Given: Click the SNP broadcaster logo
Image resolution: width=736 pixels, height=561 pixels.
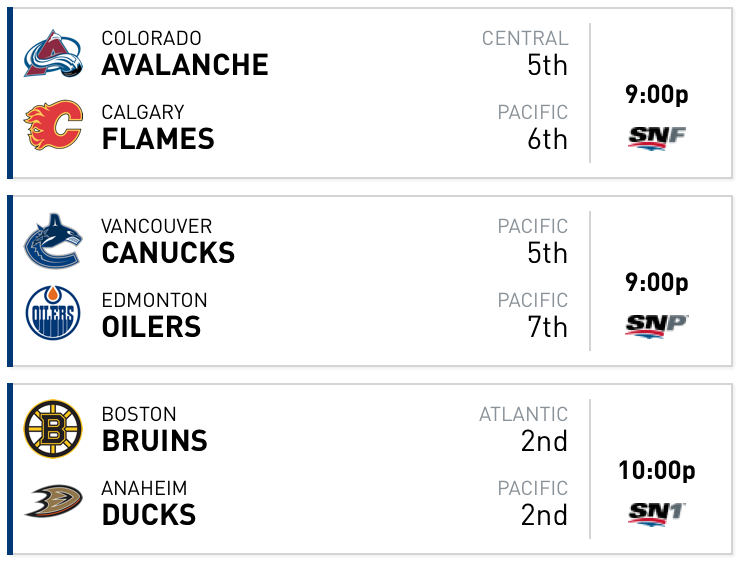Looking at the screenshot, I should 657,326.
